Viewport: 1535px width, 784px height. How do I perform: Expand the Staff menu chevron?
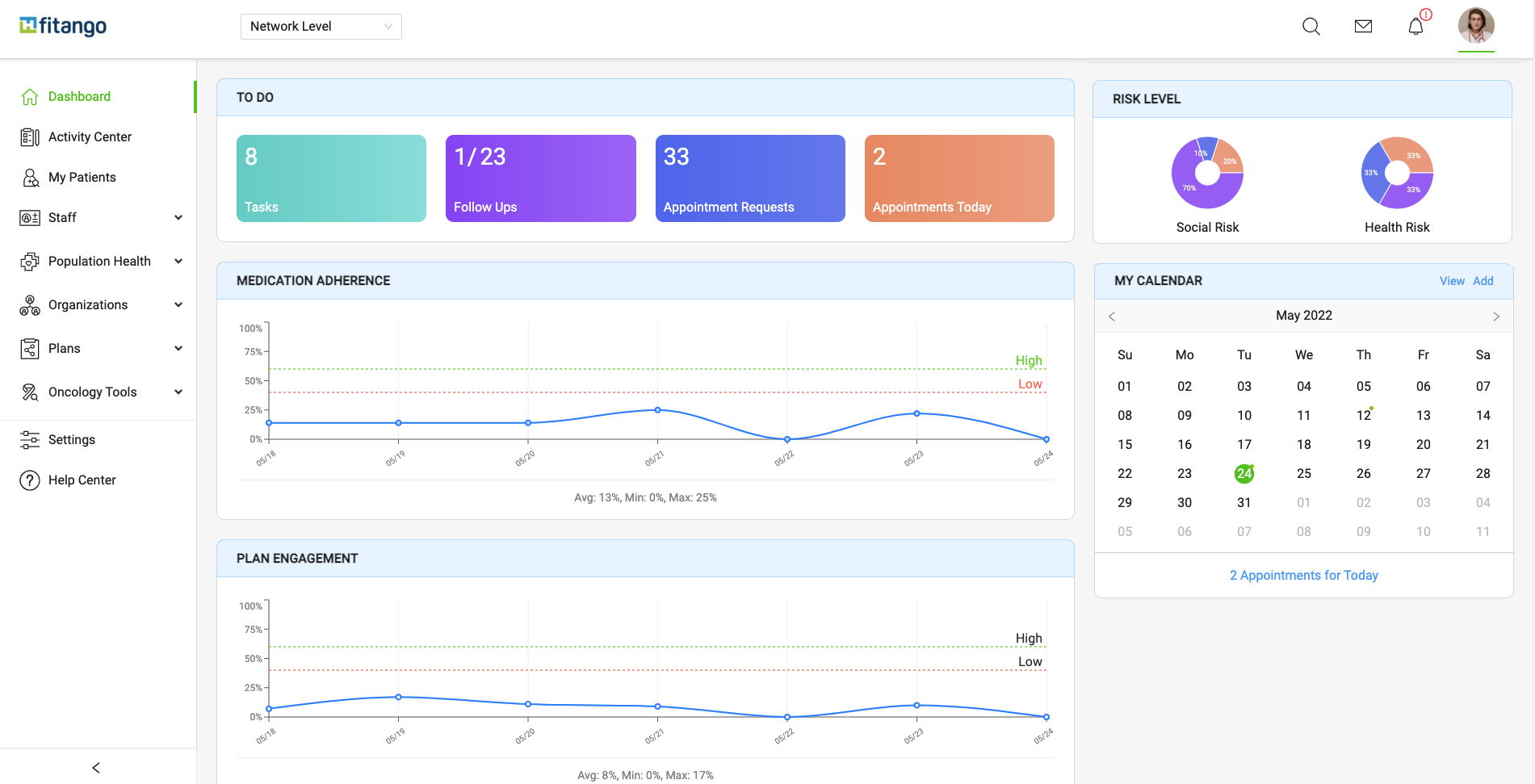[x=178, y=218]
